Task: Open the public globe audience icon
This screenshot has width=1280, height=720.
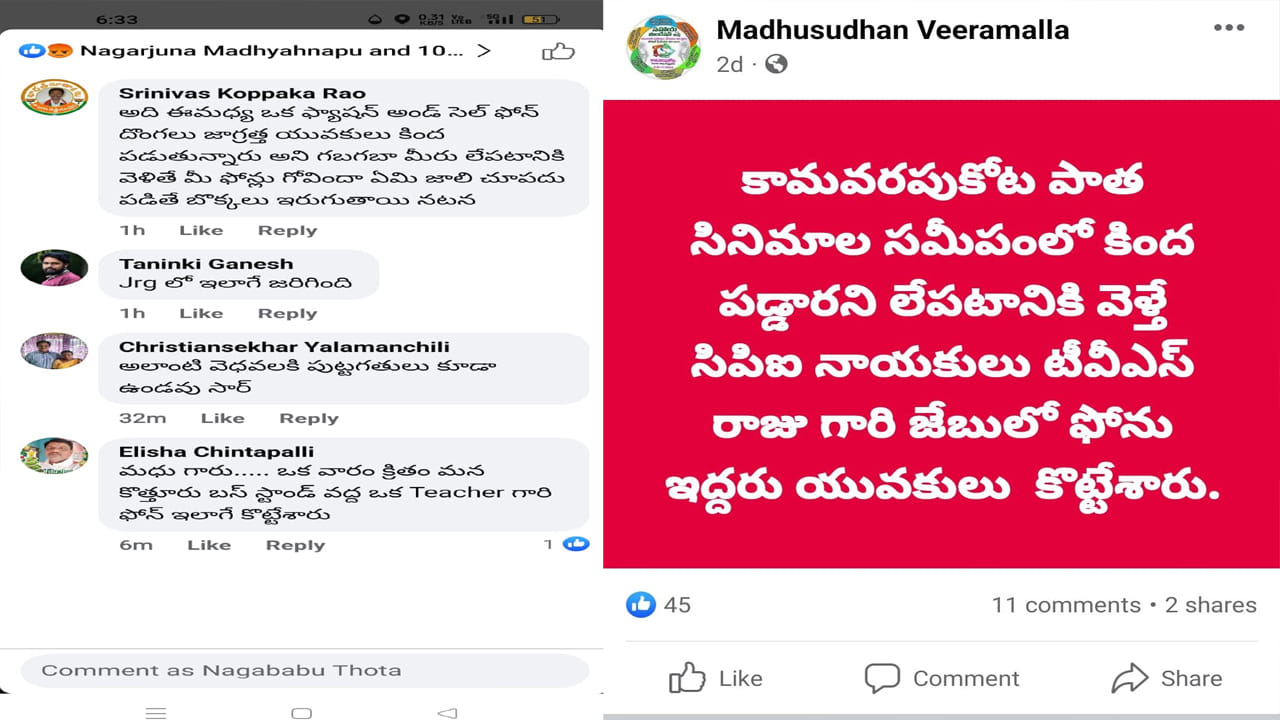Action: [776, 64]
